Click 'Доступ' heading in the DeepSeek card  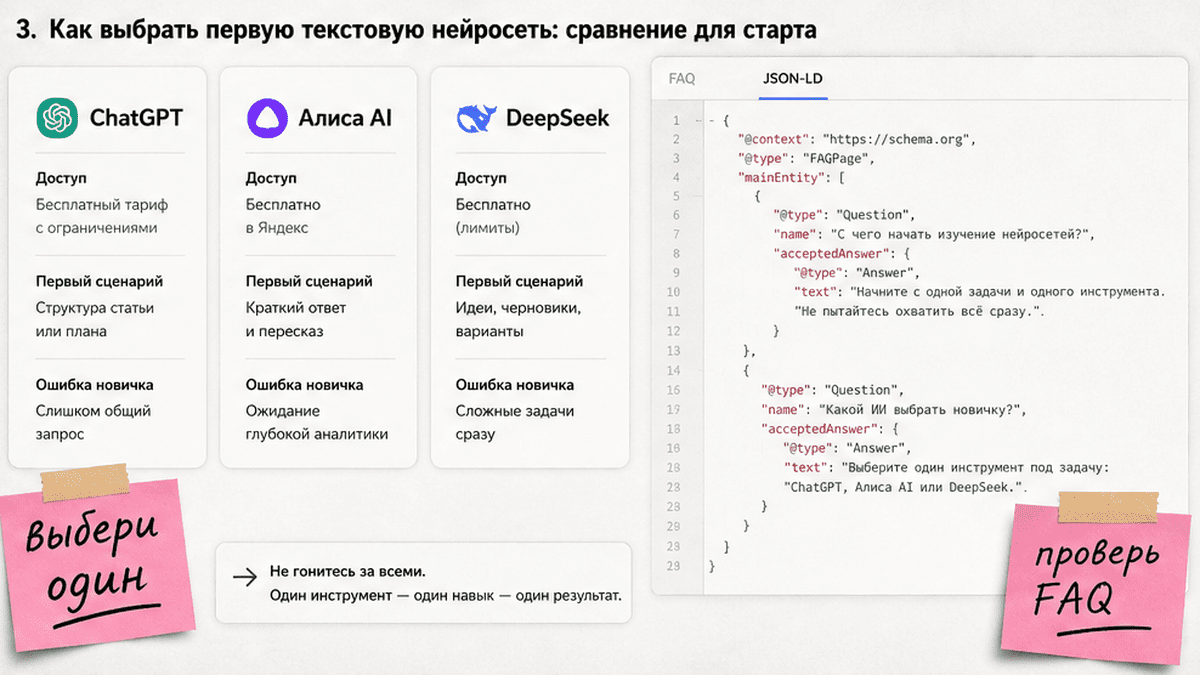pos(481,178)
